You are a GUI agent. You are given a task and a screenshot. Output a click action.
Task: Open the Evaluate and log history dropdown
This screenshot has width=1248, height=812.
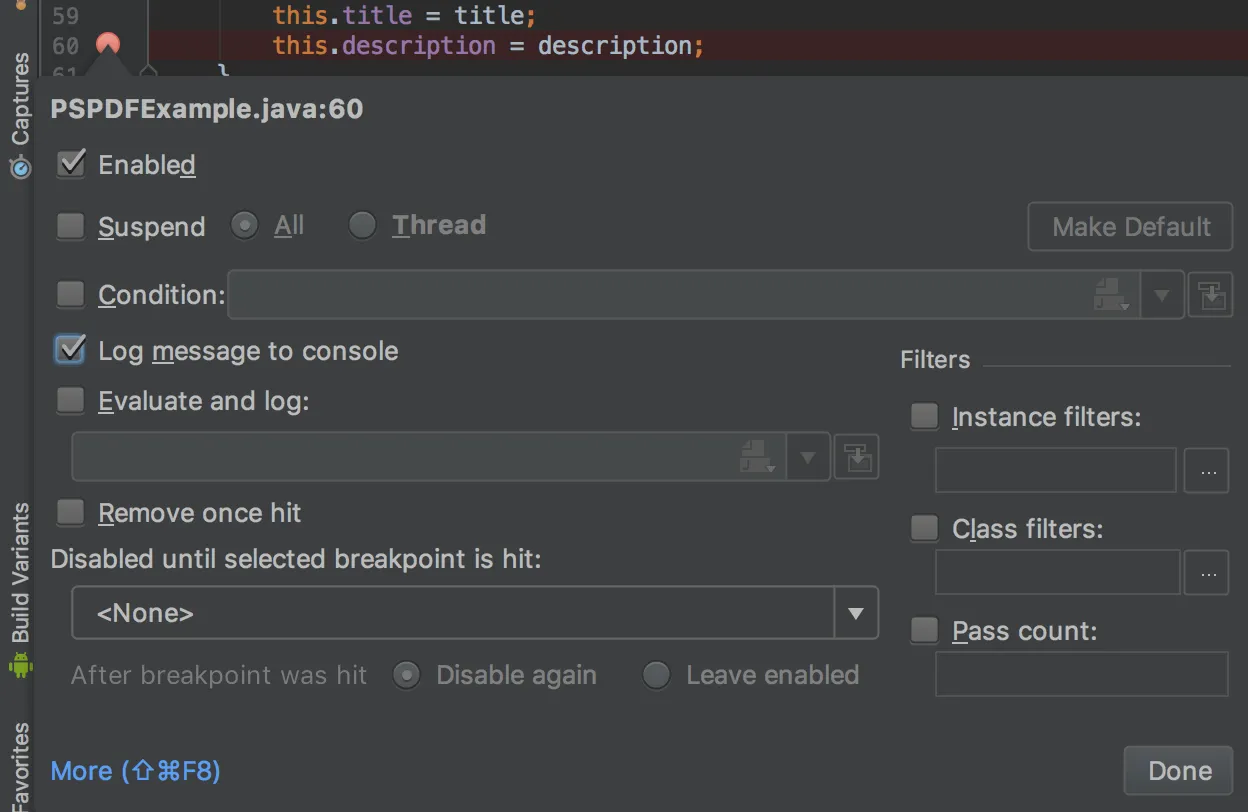(x=808, y=456)
